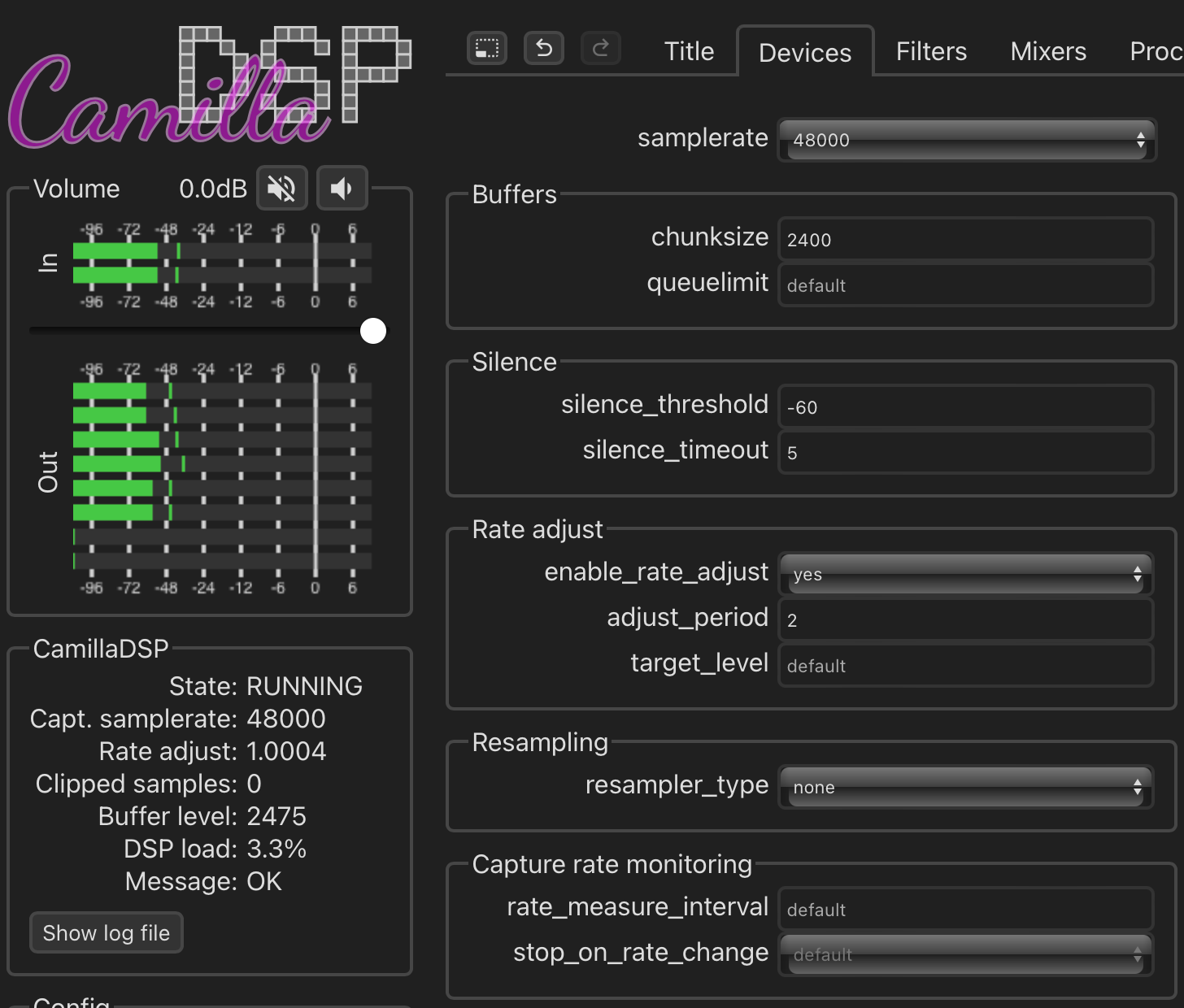Open the samplerate dropdown
The width and height of the screenshot is (1184, 1008).
coord(967,140)
